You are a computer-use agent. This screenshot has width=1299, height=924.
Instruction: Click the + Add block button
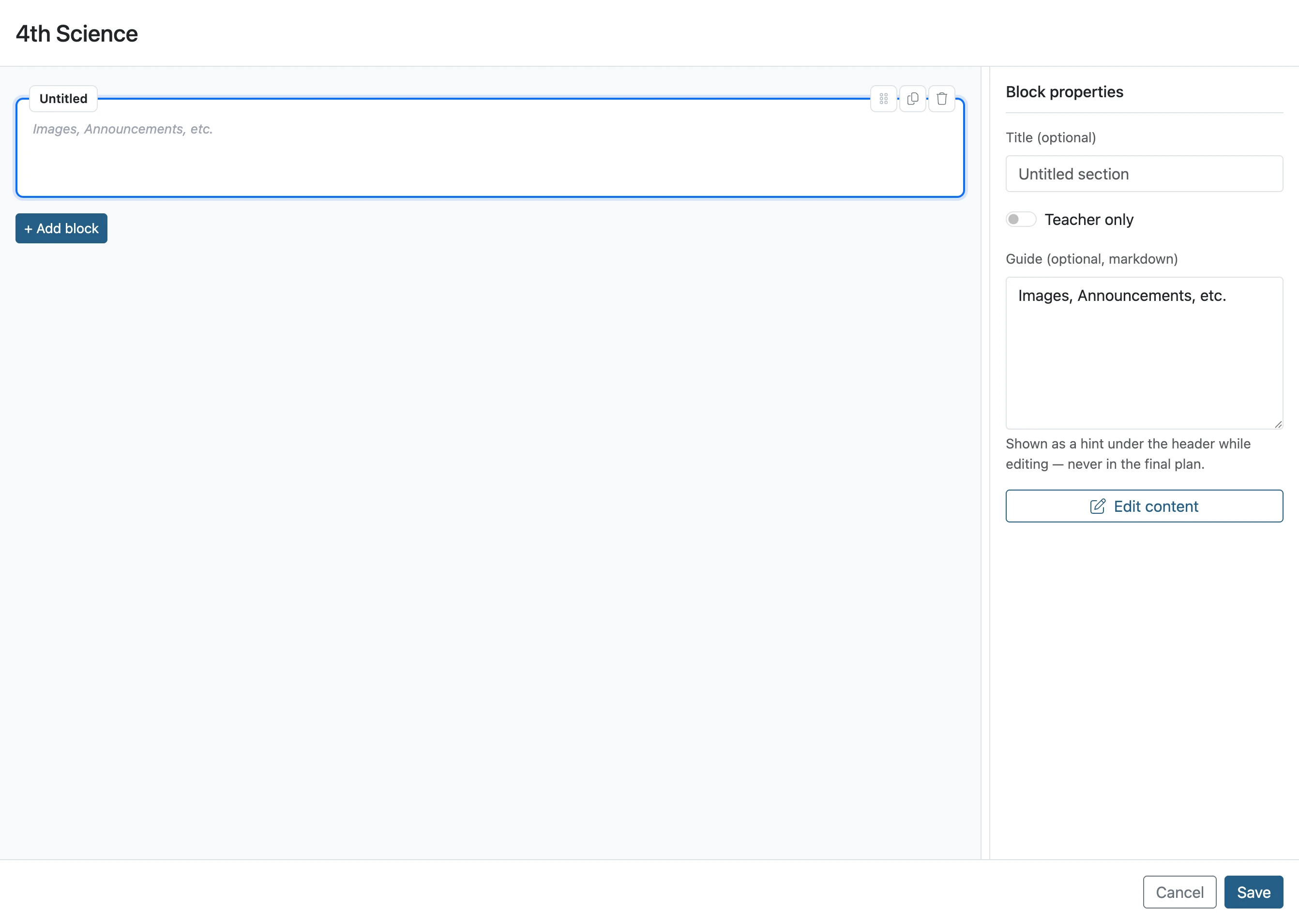(x=61, y=228)
